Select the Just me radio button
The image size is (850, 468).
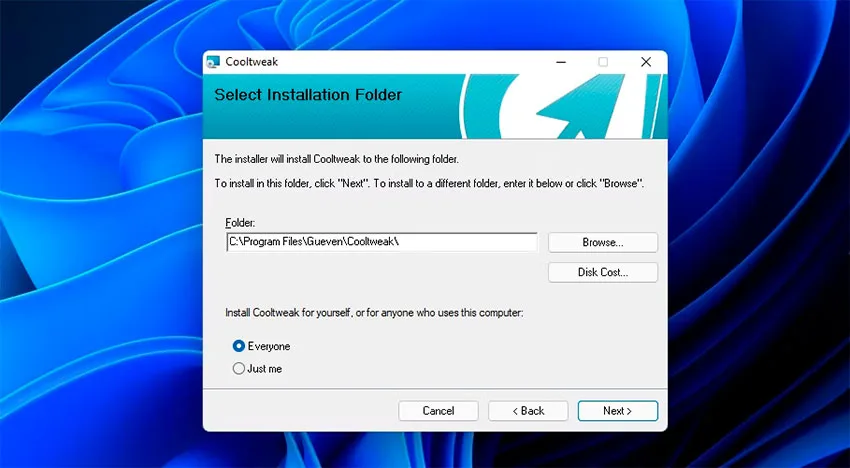pyautogui.click(x=239, y=369)
